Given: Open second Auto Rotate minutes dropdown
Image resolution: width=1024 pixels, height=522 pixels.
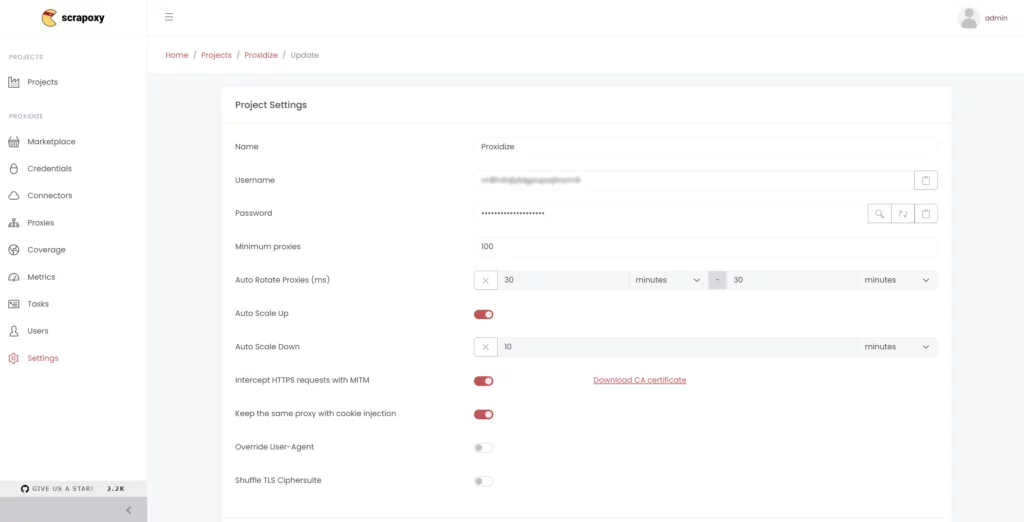Looking at the screenshot, I should pyautogui.click(x=897, y=280).
